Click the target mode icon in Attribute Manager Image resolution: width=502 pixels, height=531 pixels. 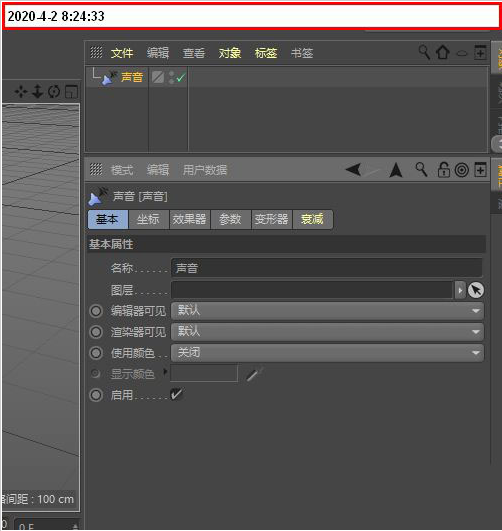461,170
